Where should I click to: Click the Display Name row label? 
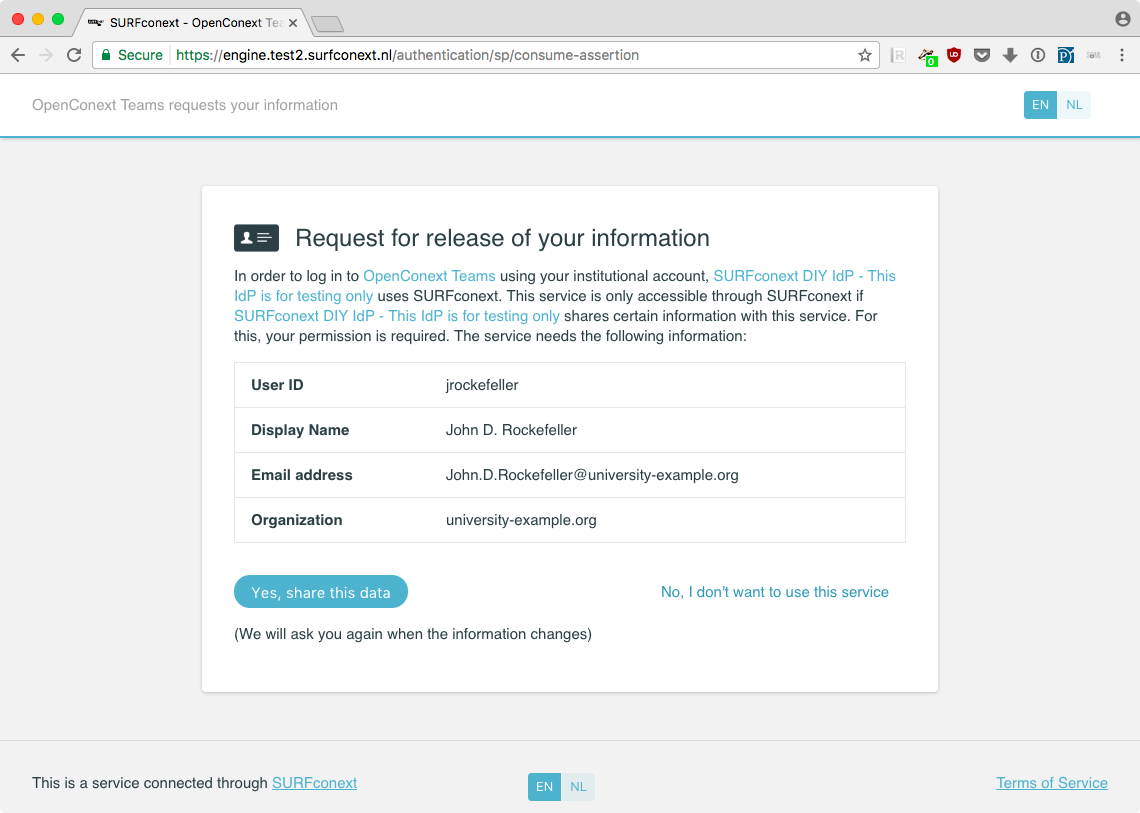[x=300, y=430]
